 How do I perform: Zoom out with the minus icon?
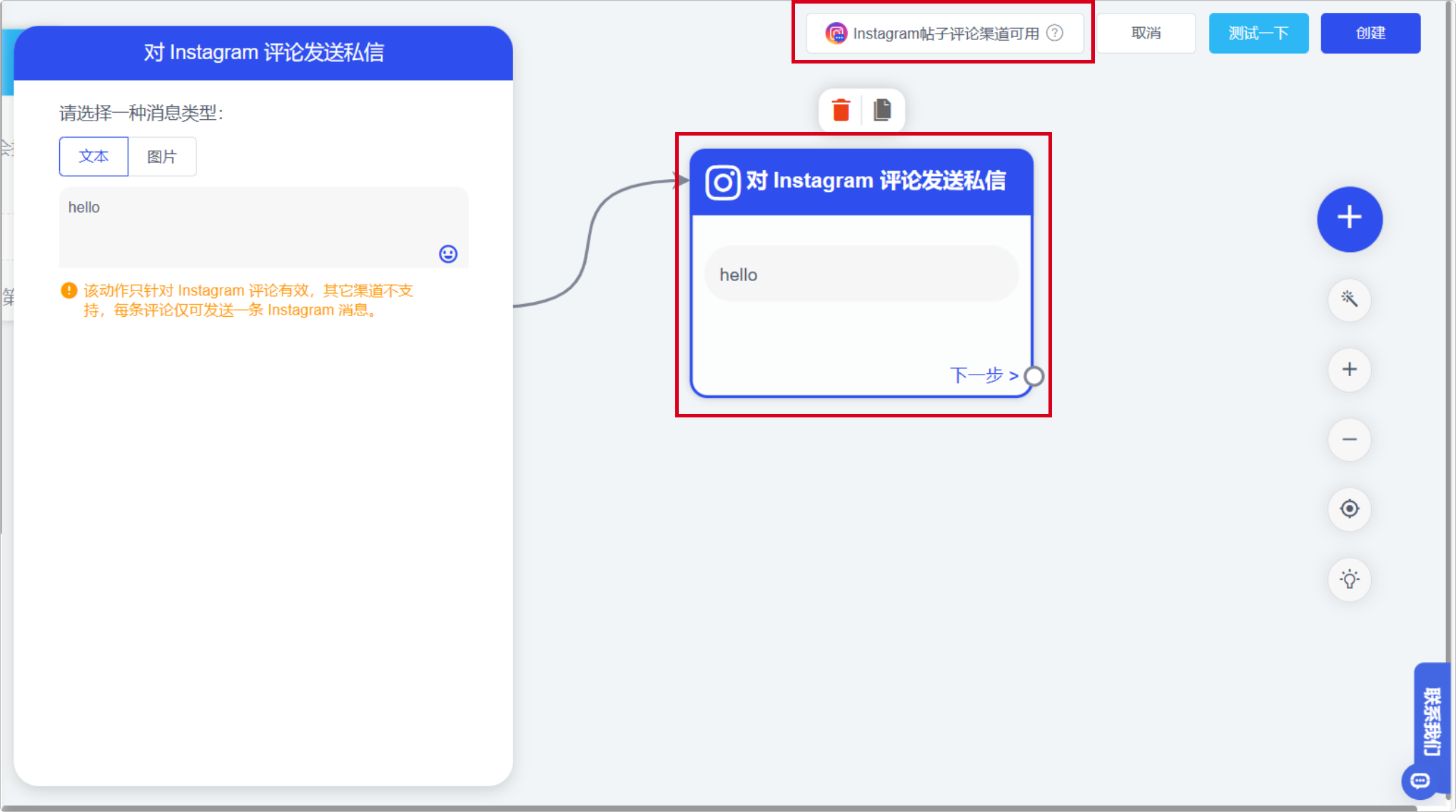point(1349,440)
